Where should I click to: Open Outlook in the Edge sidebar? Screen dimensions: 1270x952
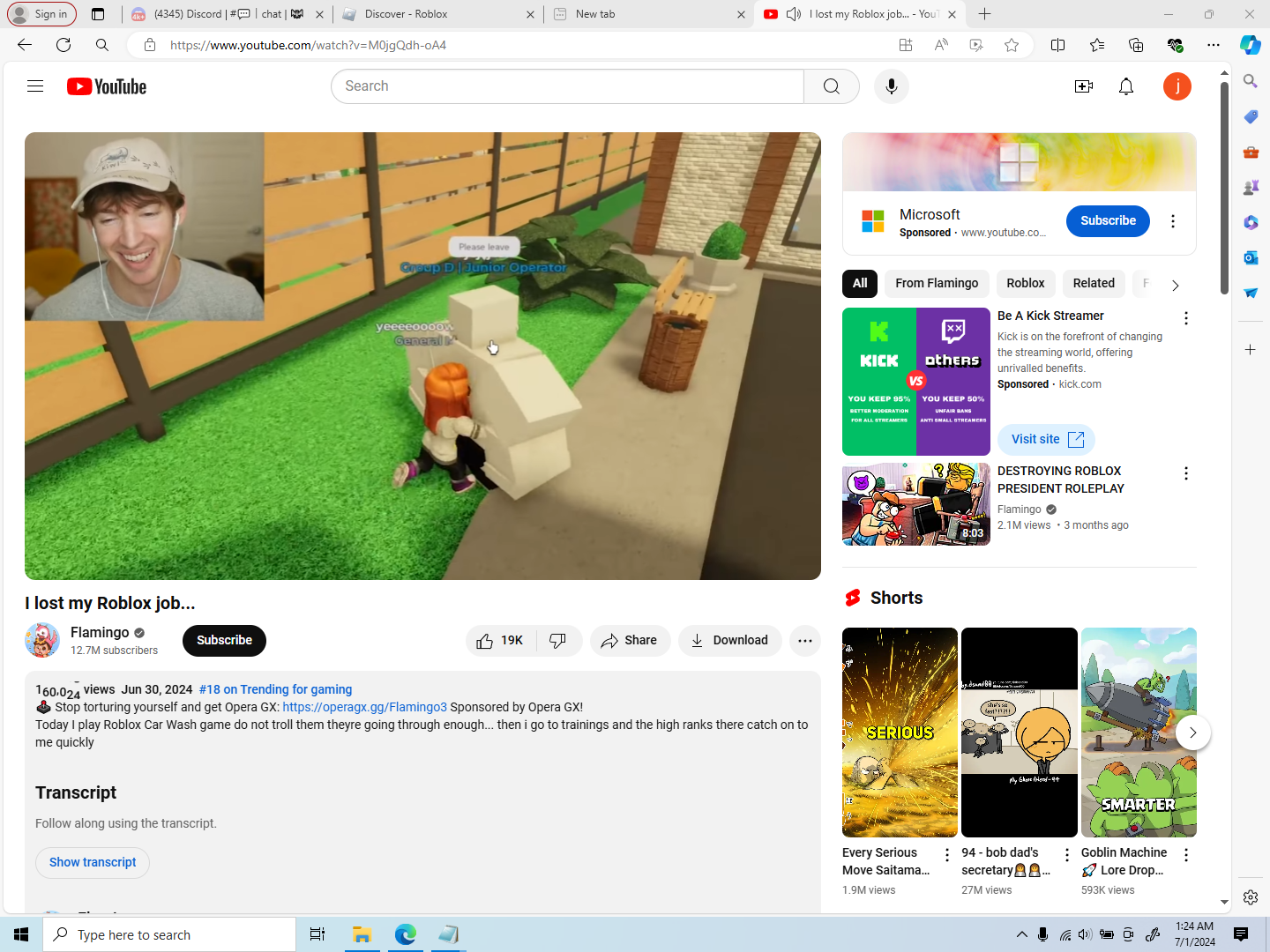point(1251,257)
